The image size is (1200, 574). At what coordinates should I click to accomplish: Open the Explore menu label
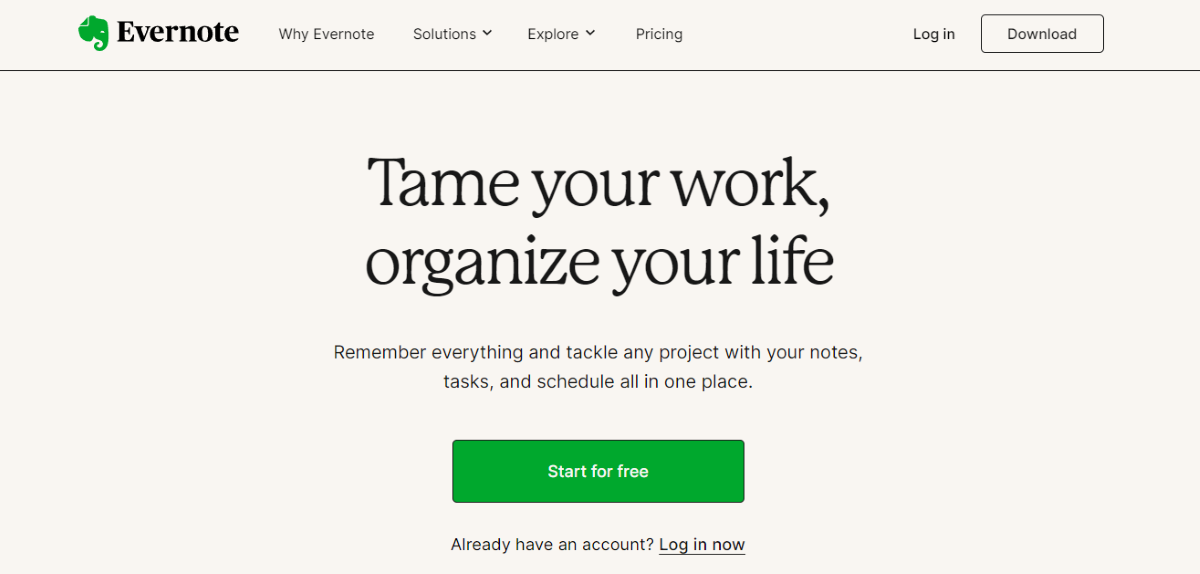pos(553,34)
